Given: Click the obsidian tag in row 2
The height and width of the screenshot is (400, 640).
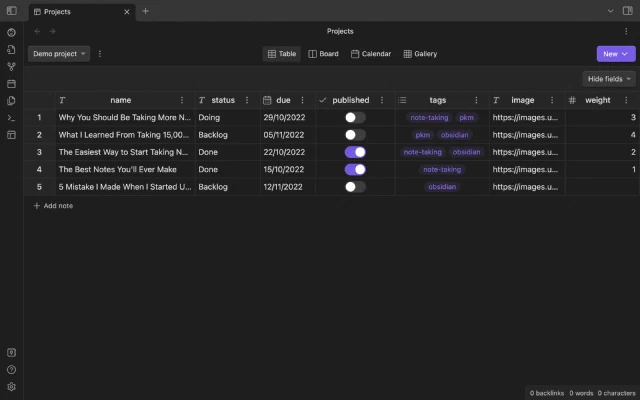Looking at the screenshot, I should click(455, 135).
